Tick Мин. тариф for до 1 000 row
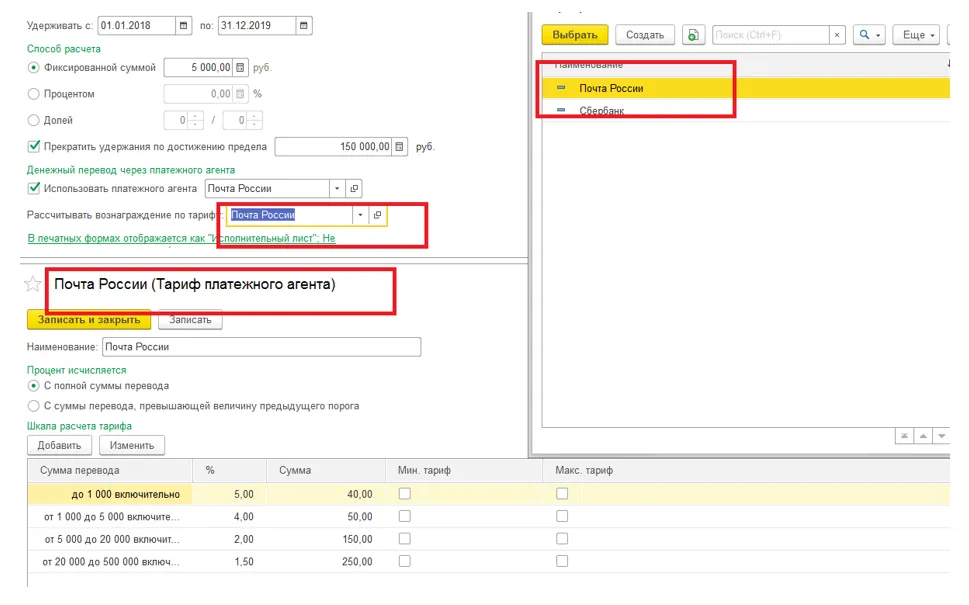 (x=404, y=494)
